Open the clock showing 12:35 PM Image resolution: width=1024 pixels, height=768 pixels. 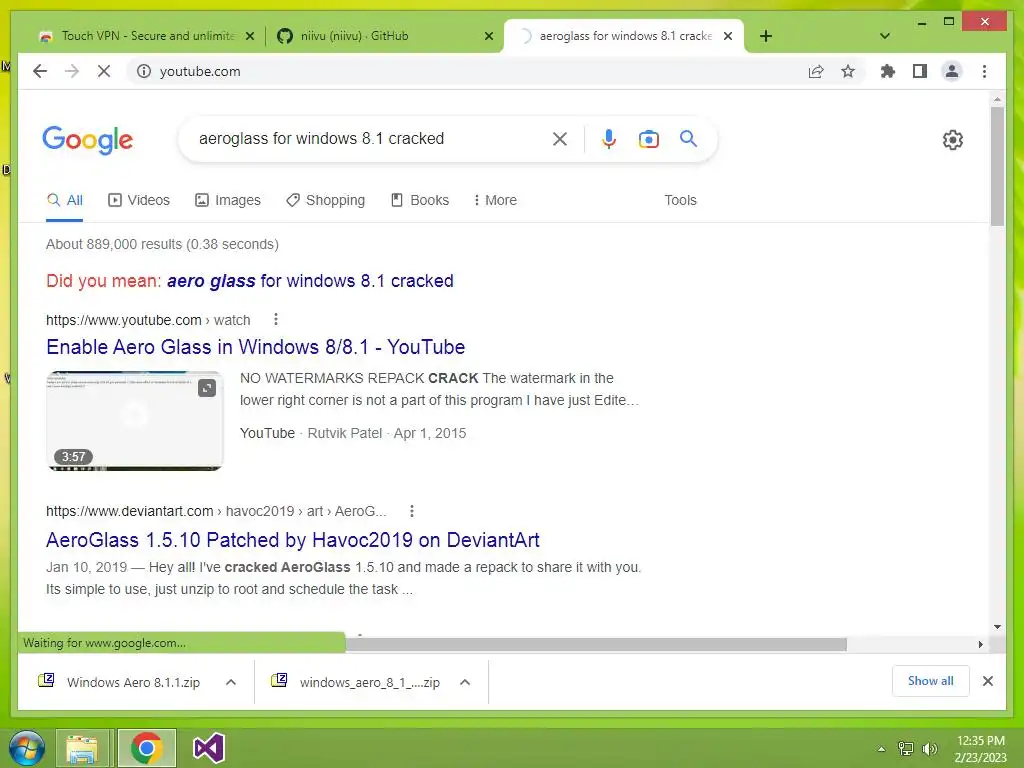(980, 749)
